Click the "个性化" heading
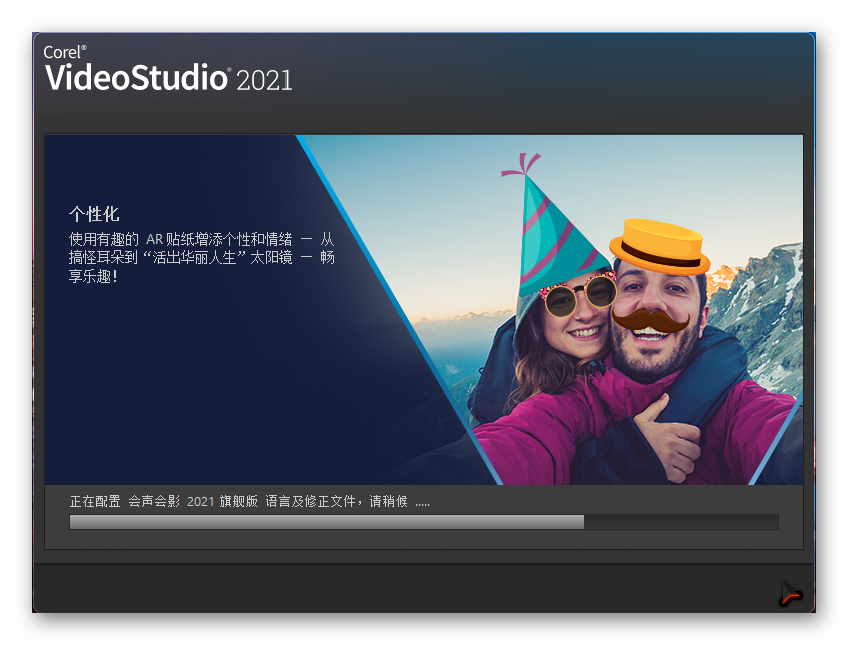 tap(94, 214)
